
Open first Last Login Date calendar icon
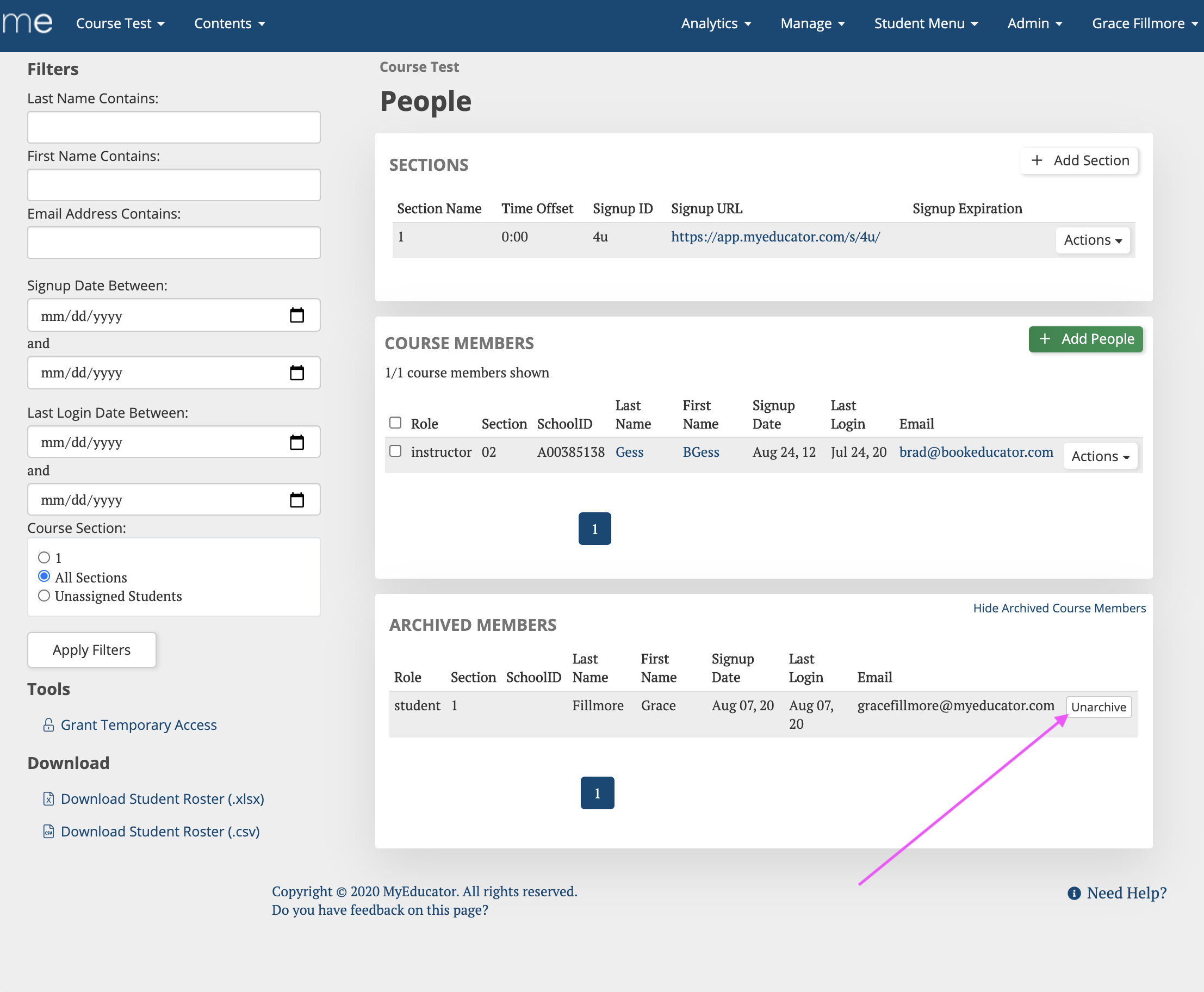click(296, 442)
